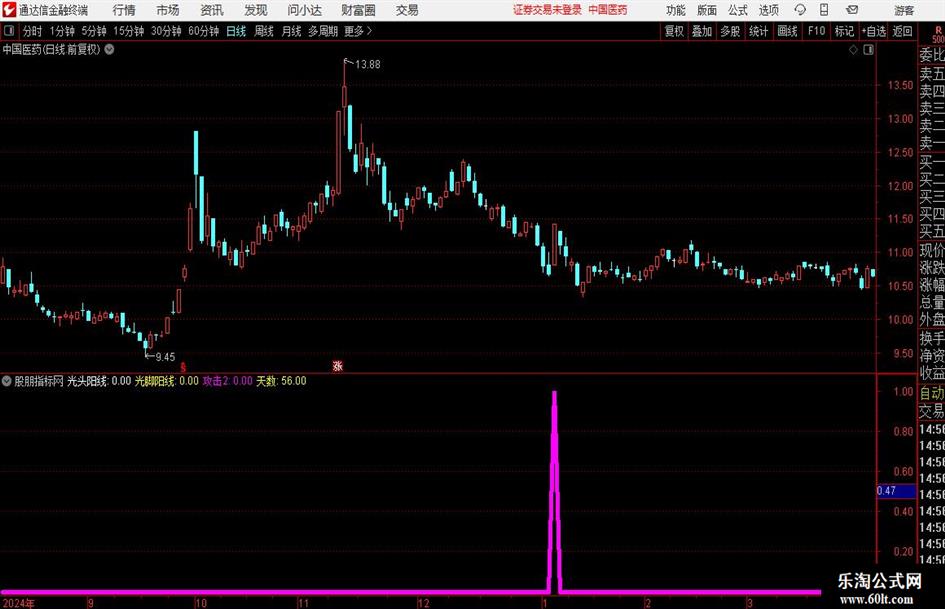Open the 市场 menu
Viewport: 945px width, 609px height.
168,10
